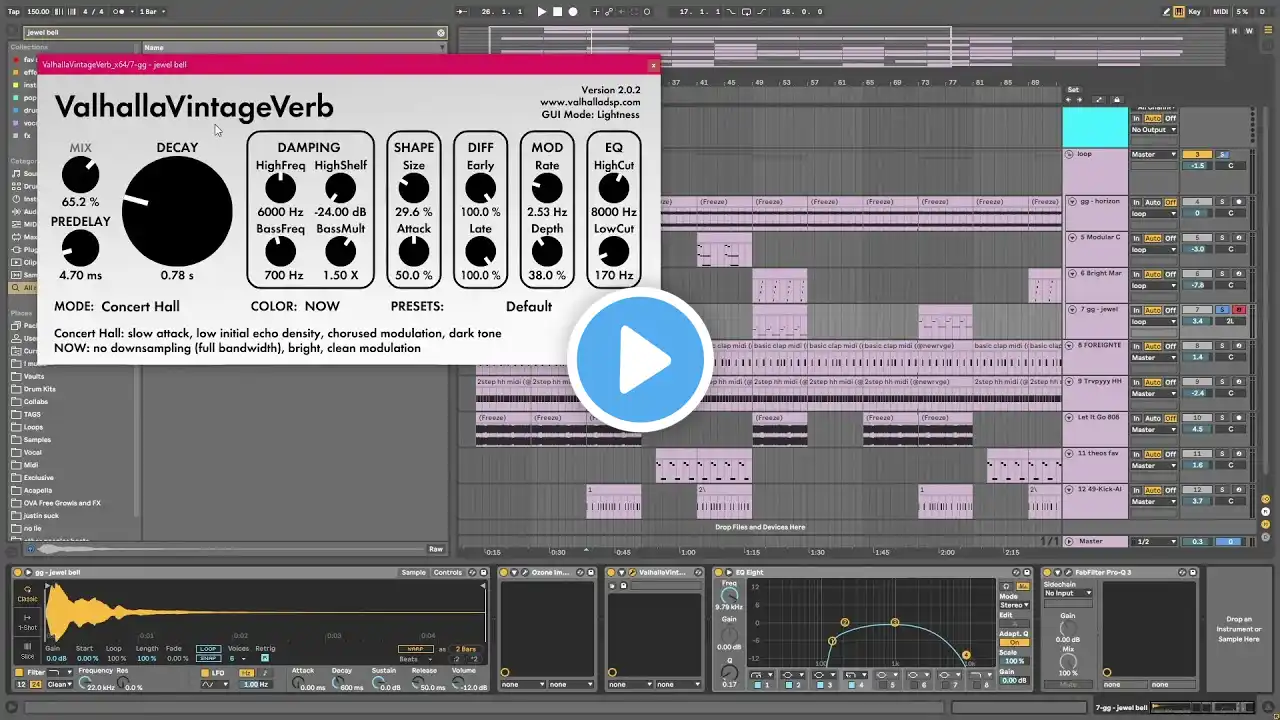
Task: Select Classic playback mode
Action: 28,593
